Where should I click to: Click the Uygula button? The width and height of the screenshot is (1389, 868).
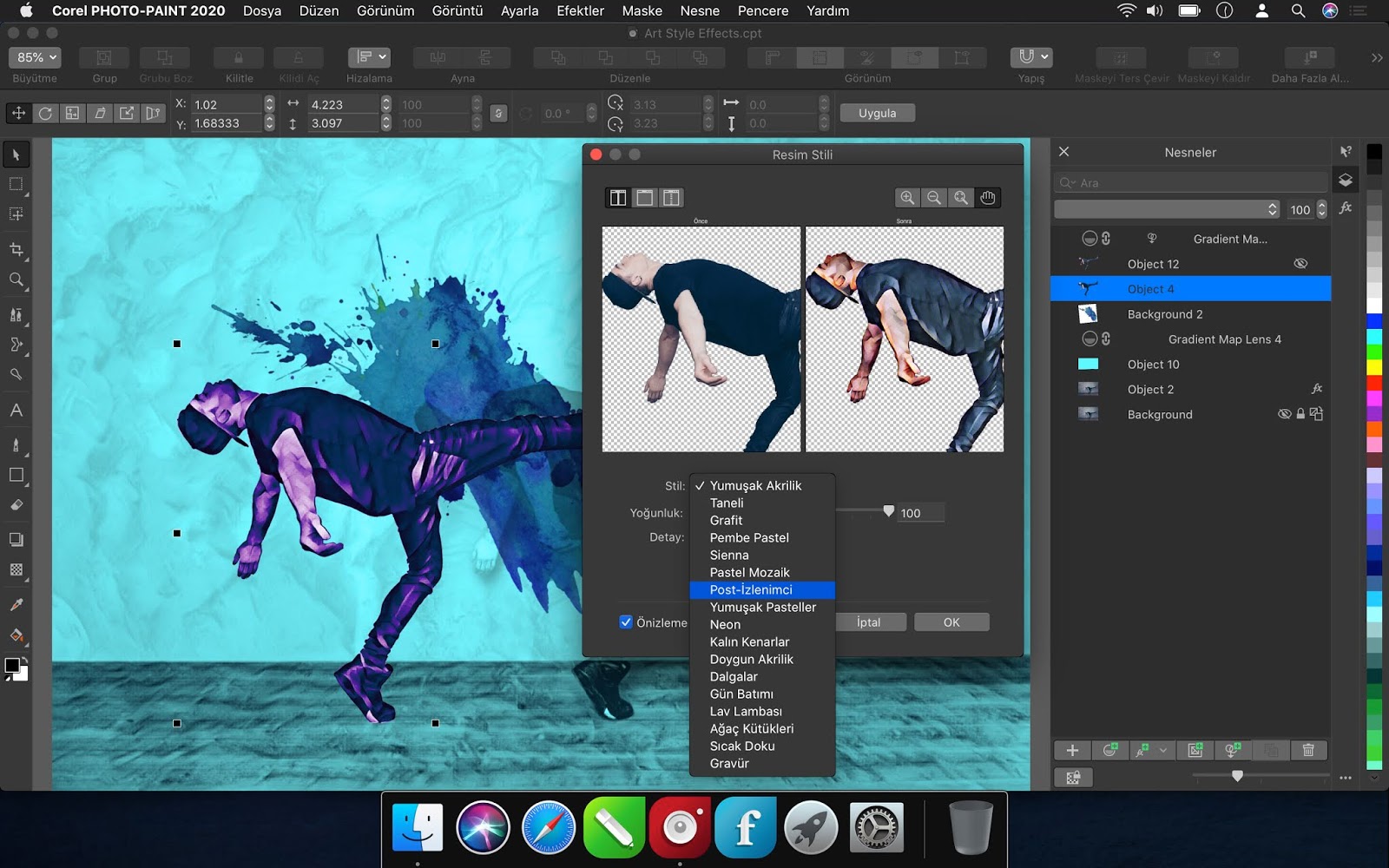878,113
